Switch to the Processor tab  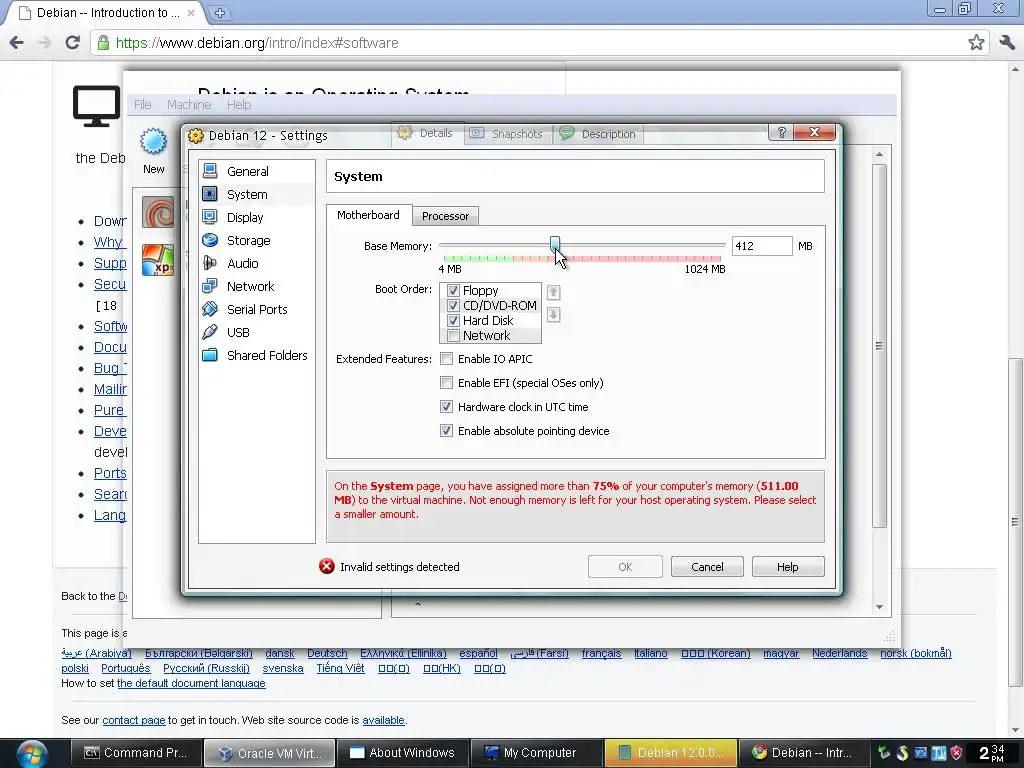pos(445,216)
